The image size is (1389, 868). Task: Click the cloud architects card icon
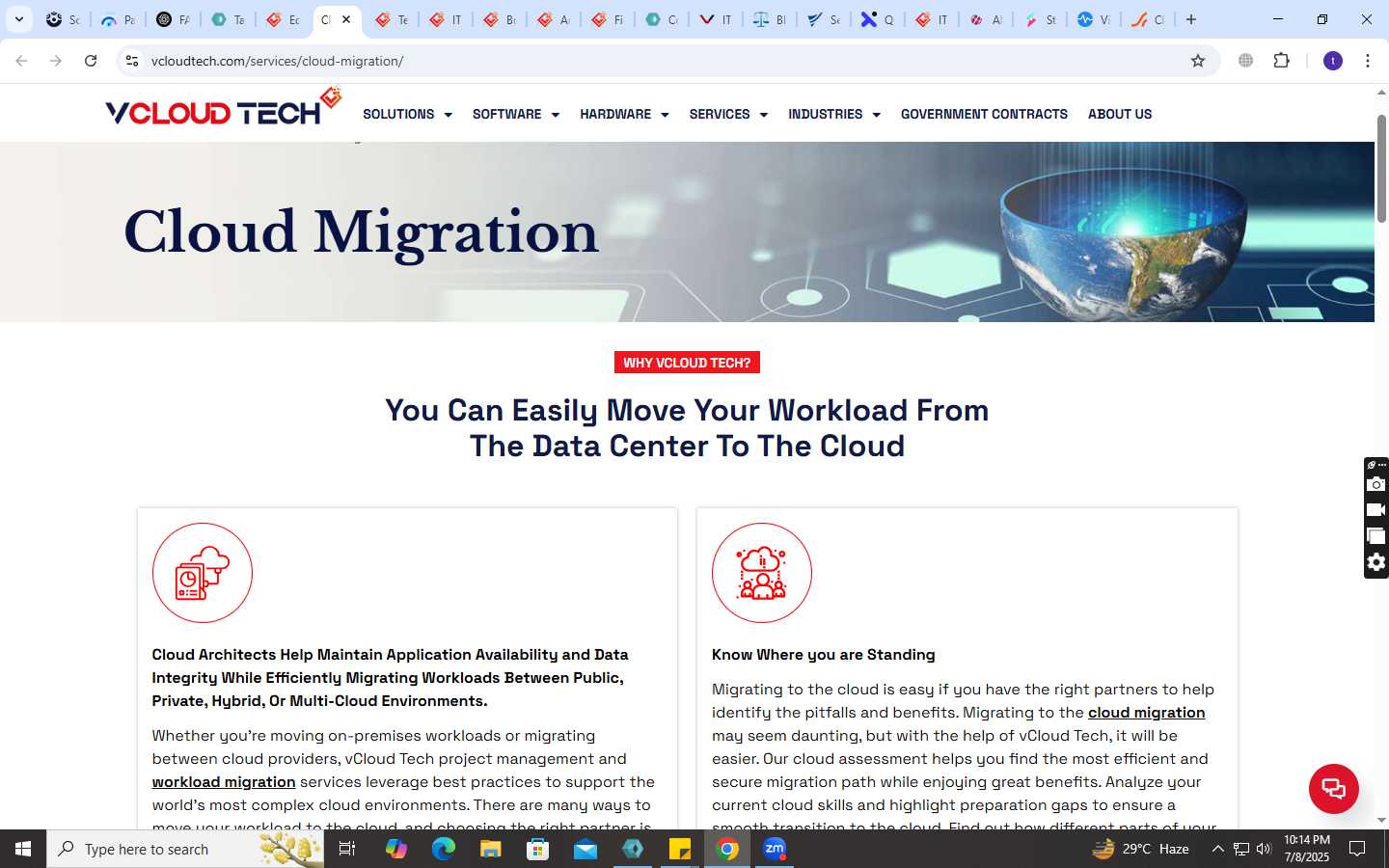point(203,573)
